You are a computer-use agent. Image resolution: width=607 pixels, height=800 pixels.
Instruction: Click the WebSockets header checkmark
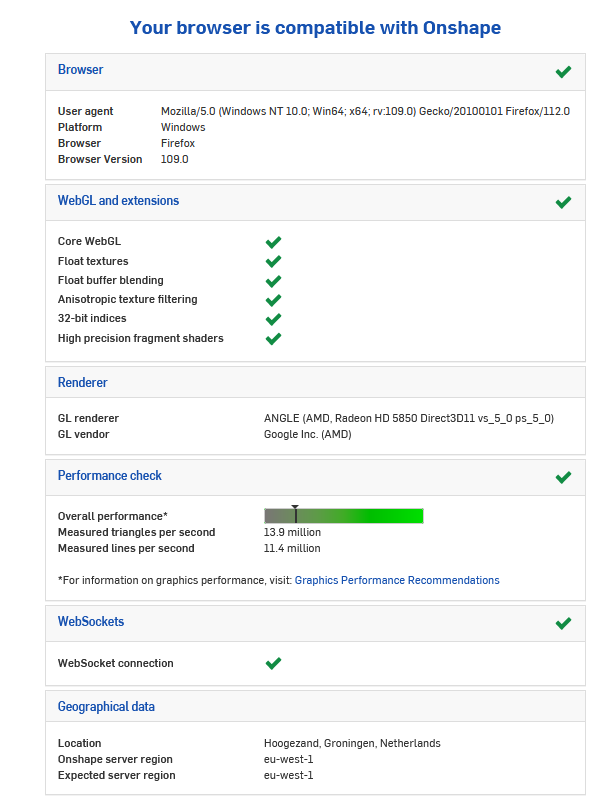[563, 623]
